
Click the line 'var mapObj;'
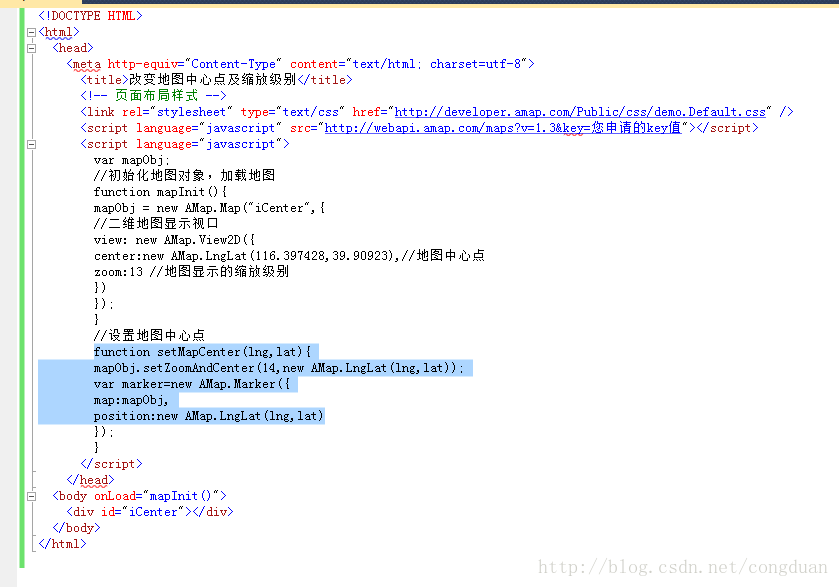(132, 160)
